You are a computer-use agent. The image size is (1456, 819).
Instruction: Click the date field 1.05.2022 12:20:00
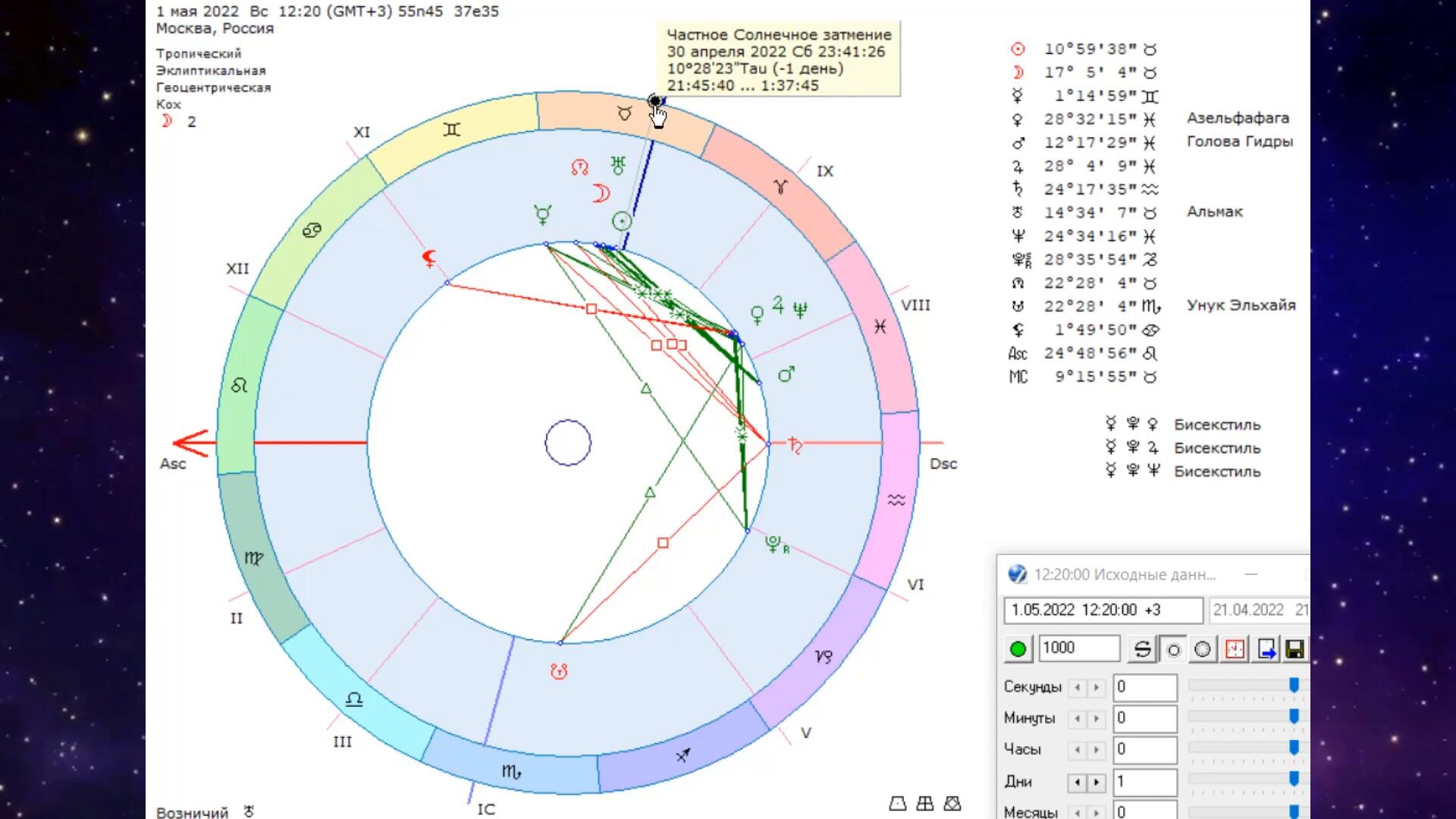(1102, 610)
